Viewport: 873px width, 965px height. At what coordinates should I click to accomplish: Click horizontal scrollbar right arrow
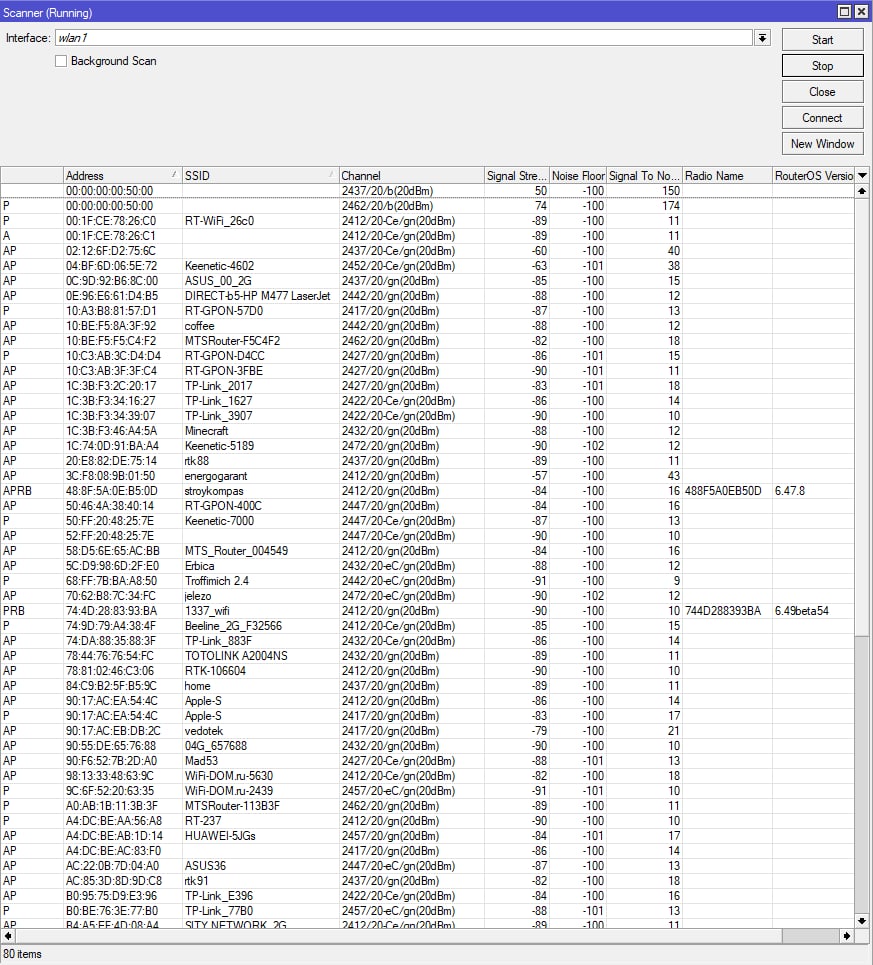click(x=847, y=936)
